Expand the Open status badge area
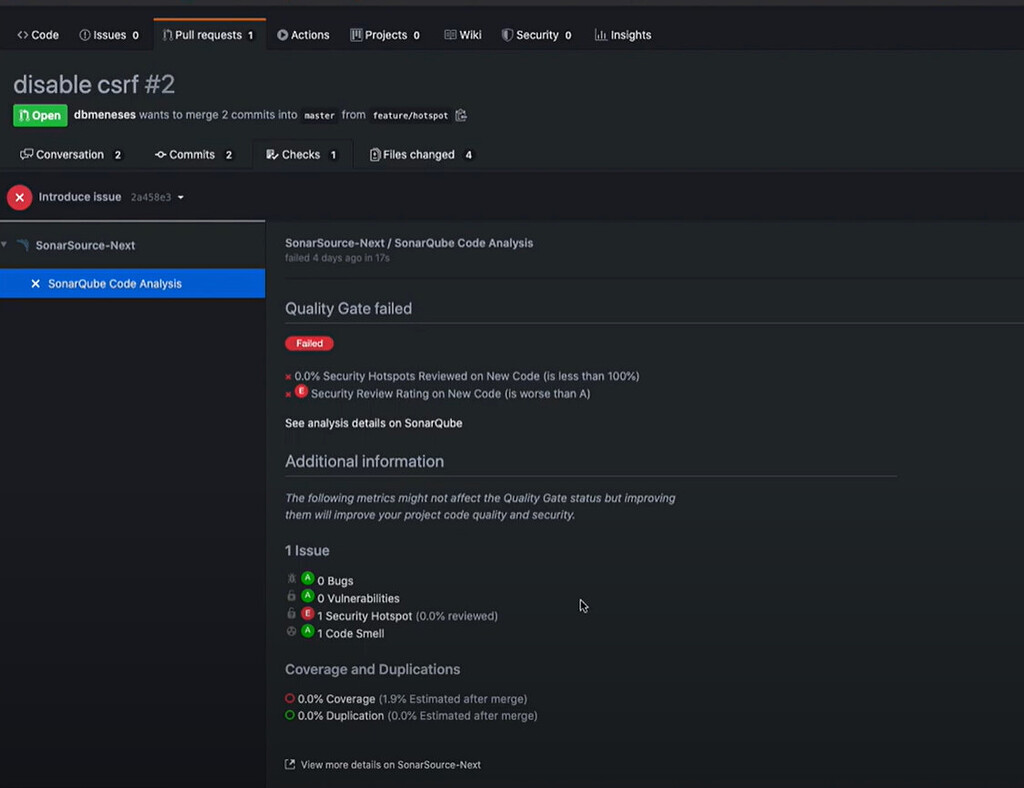Image resolution: width=1024 pixels, height=788 pixels. coord(39,115)
